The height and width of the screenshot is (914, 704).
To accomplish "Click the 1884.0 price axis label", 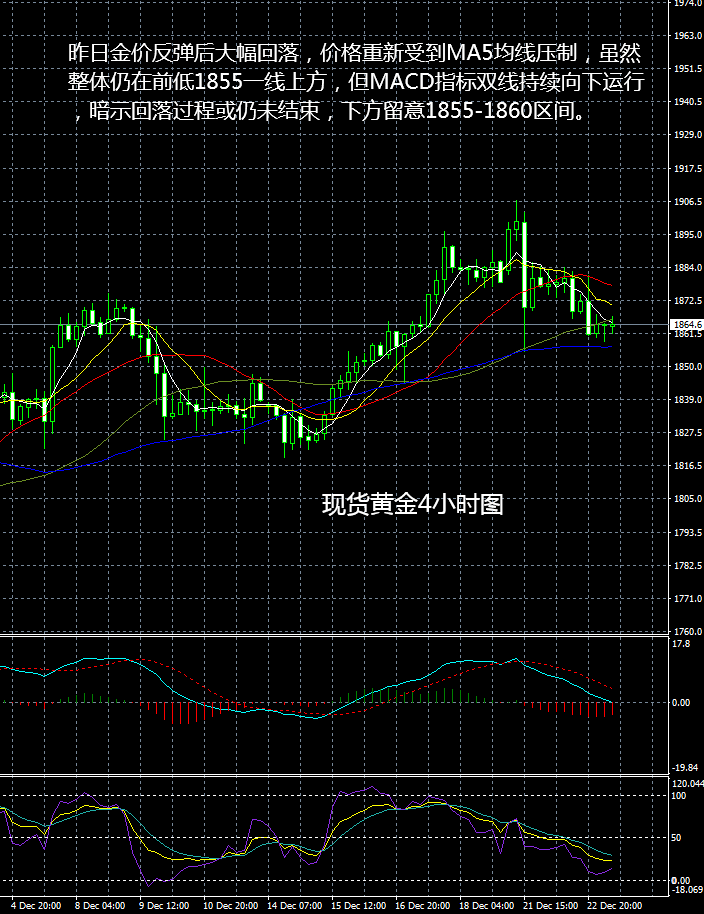I will tap(688, 268).
